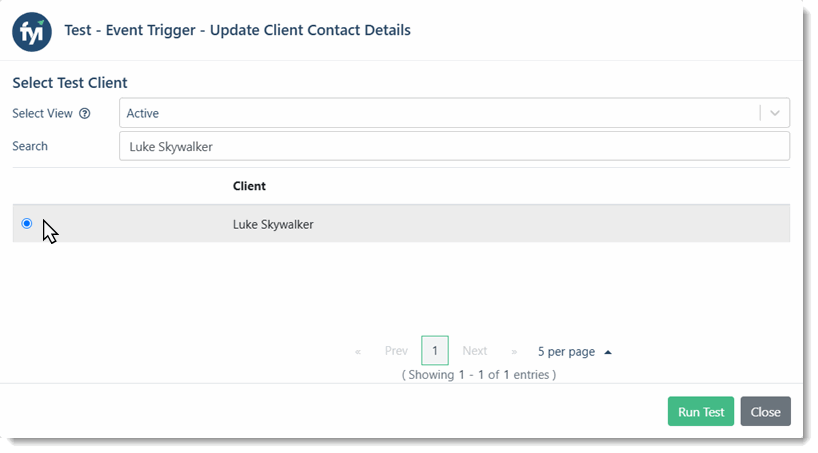Open the Select View combo box showing Active
The height and width of the screenshot is (453, 818).
tap(454, 113)
